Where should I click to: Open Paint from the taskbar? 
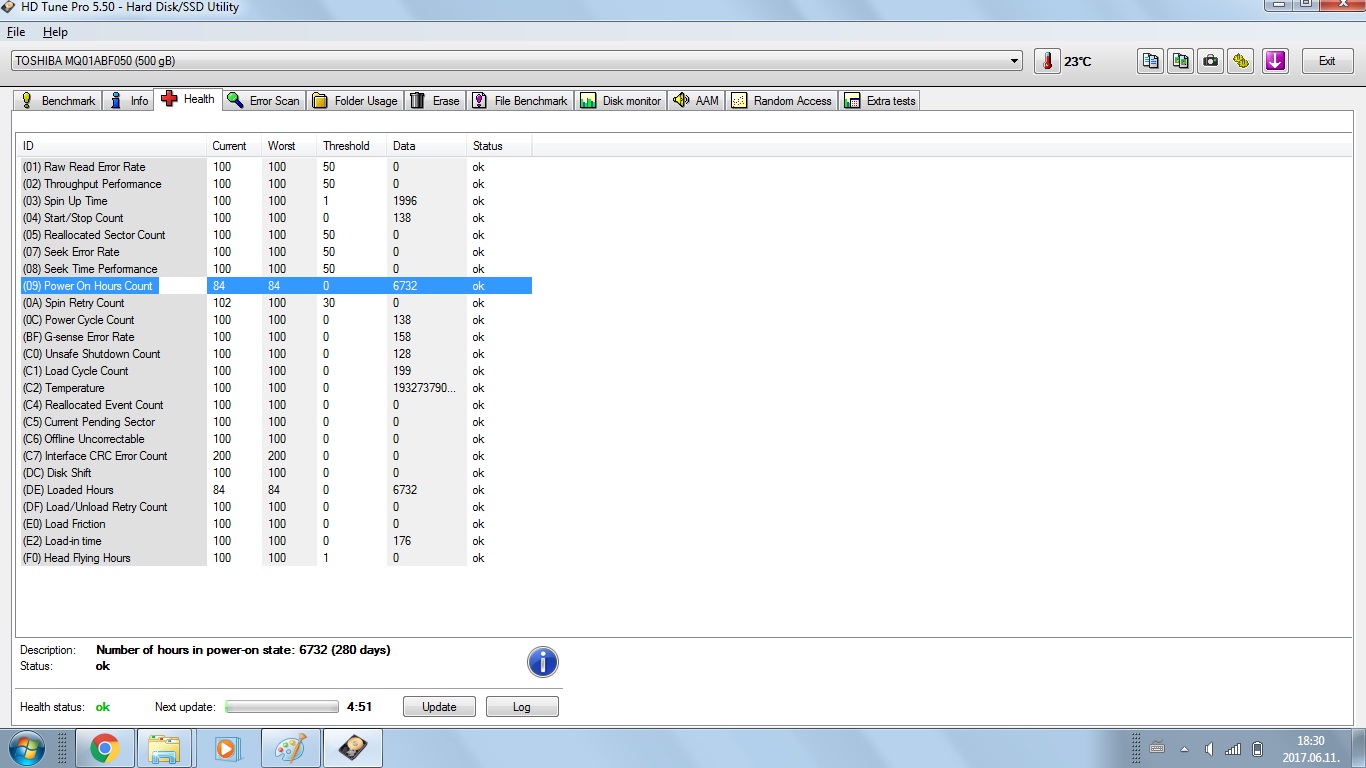tap(292, 748)
